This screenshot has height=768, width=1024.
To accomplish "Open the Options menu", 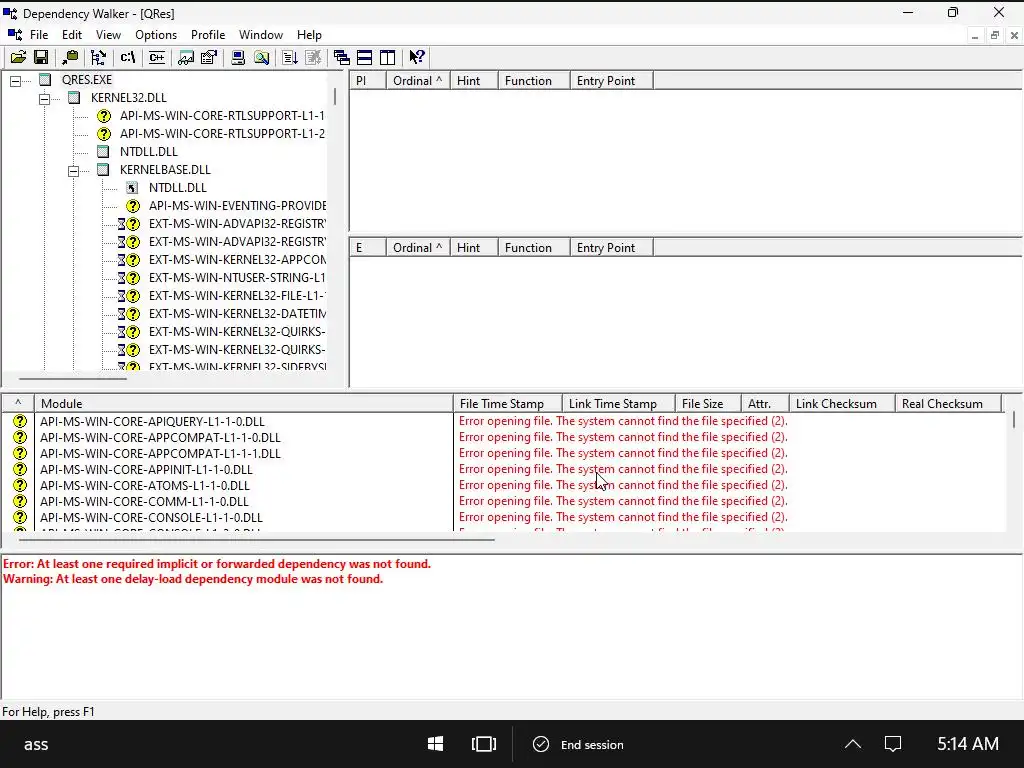I will click(x=156, y=35).
